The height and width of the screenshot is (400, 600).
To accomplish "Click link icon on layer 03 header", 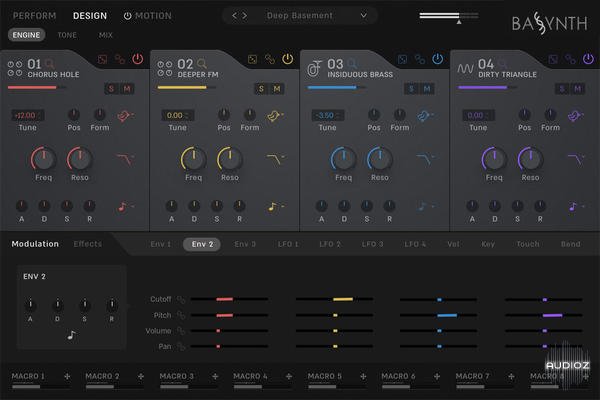I will click(x=420, y=59).
